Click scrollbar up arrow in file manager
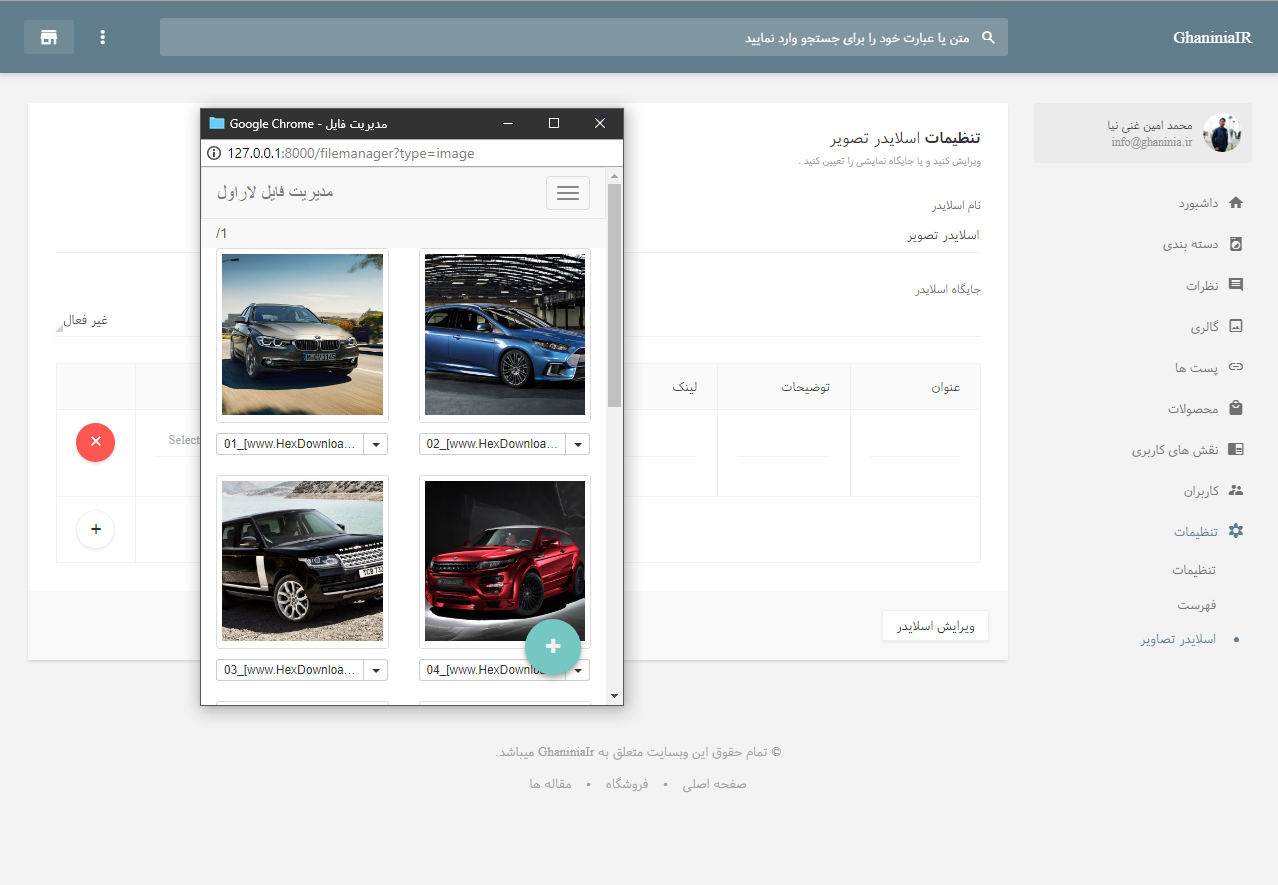This screenshot has height=885, width=1278. click(x=614, y=175)
